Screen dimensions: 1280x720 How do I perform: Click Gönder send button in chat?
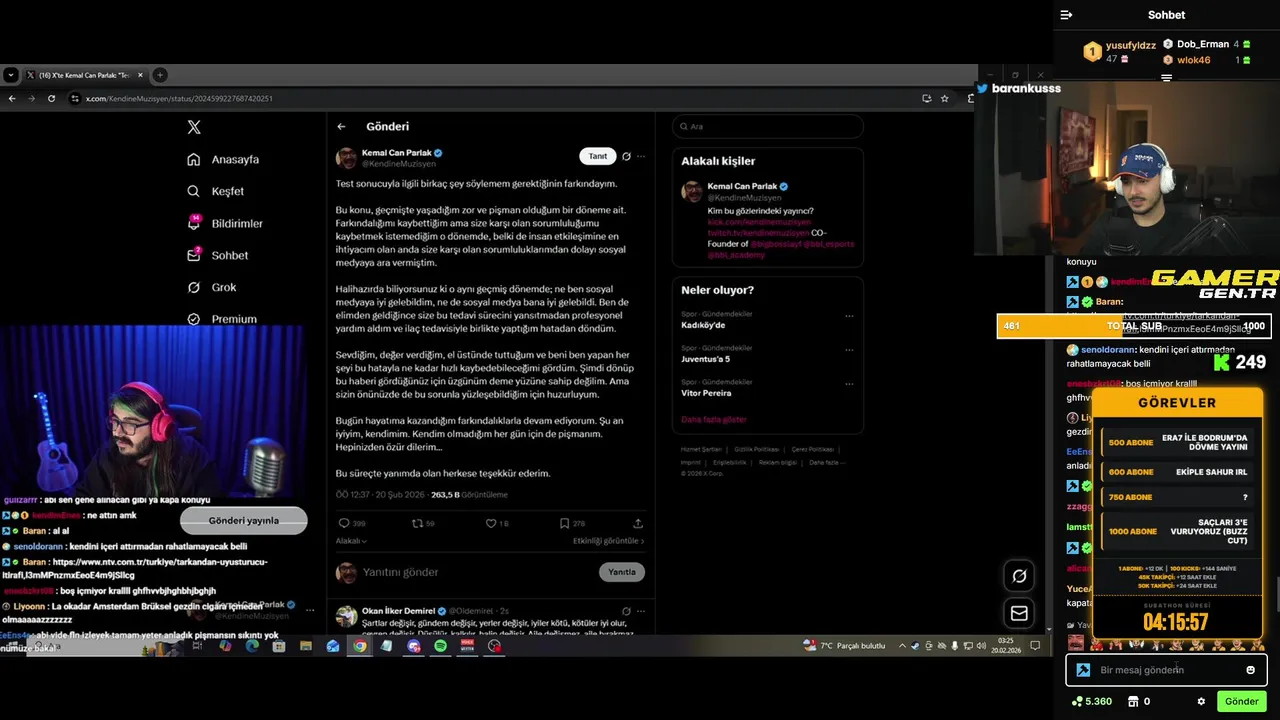pyautogui.click(x=1242, y=701)
